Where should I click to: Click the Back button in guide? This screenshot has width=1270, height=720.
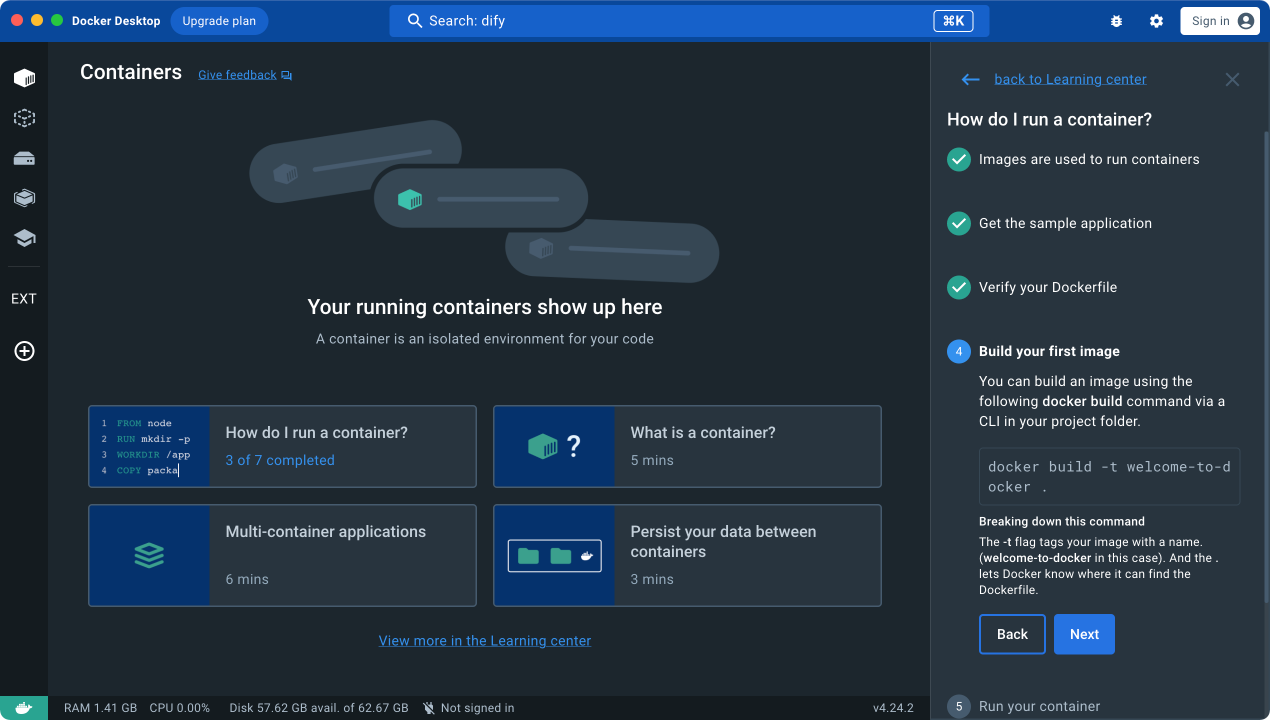click(x=1012, y=634)
